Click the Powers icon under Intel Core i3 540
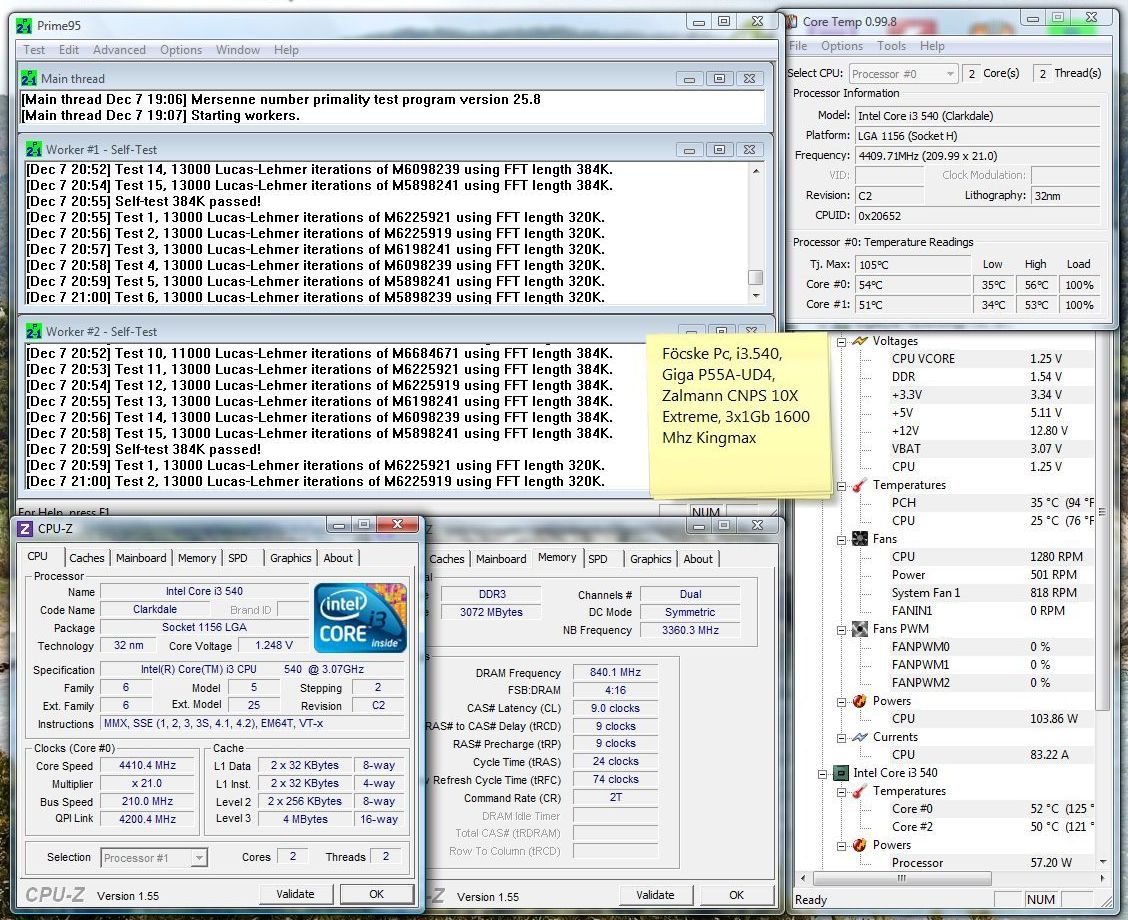The image size is (1128, 920). click(x=860, y=845)
